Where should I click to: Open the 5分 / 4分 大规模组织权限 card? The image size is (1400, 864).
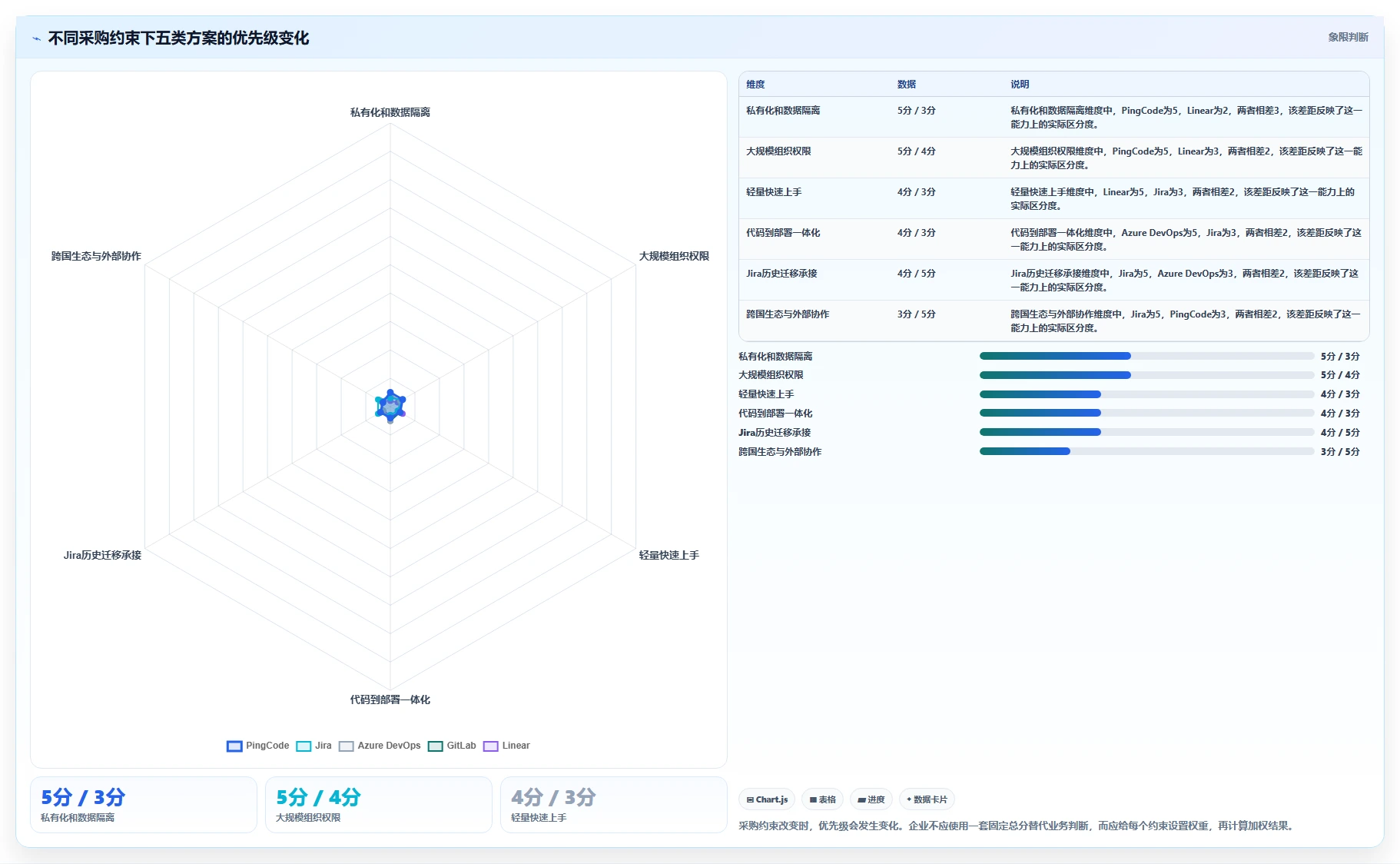379,805
